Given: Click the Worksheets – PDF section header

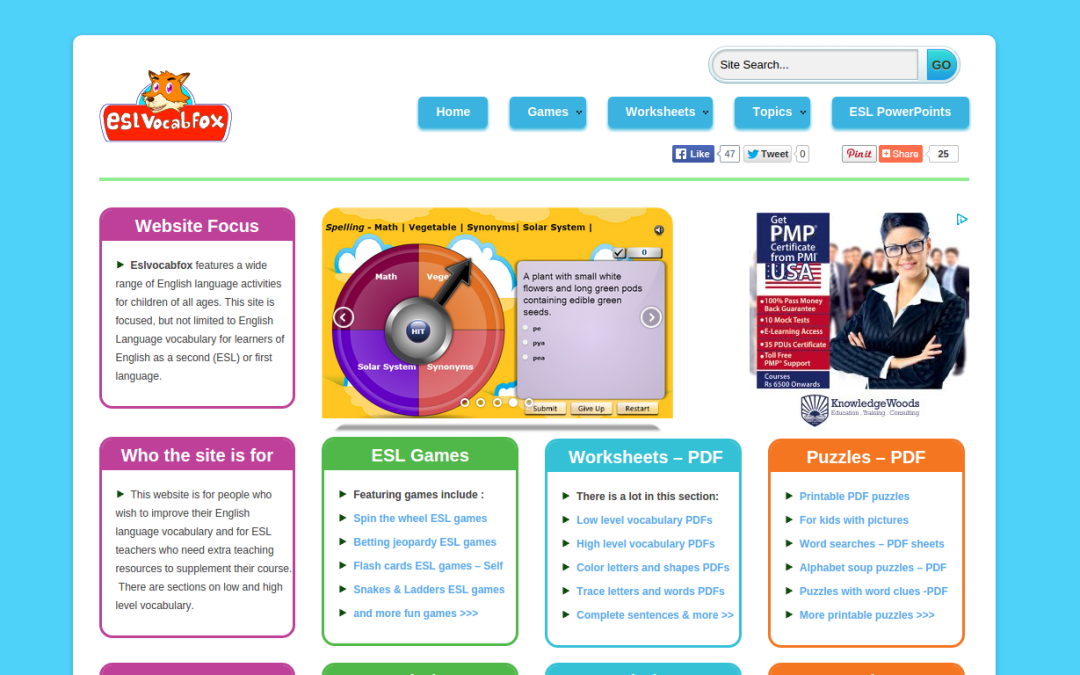Looking at the screenshot, I should pos(645,457).
